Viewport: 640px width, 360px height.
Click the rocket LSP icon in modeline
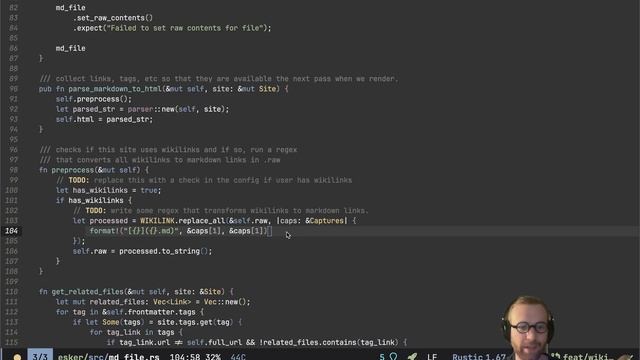click(x=412, y=356)
